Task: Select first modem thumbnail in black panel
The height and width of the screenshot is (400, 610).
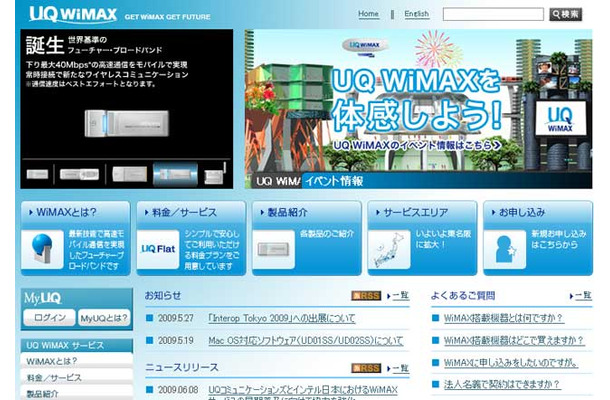Action: 37,174
